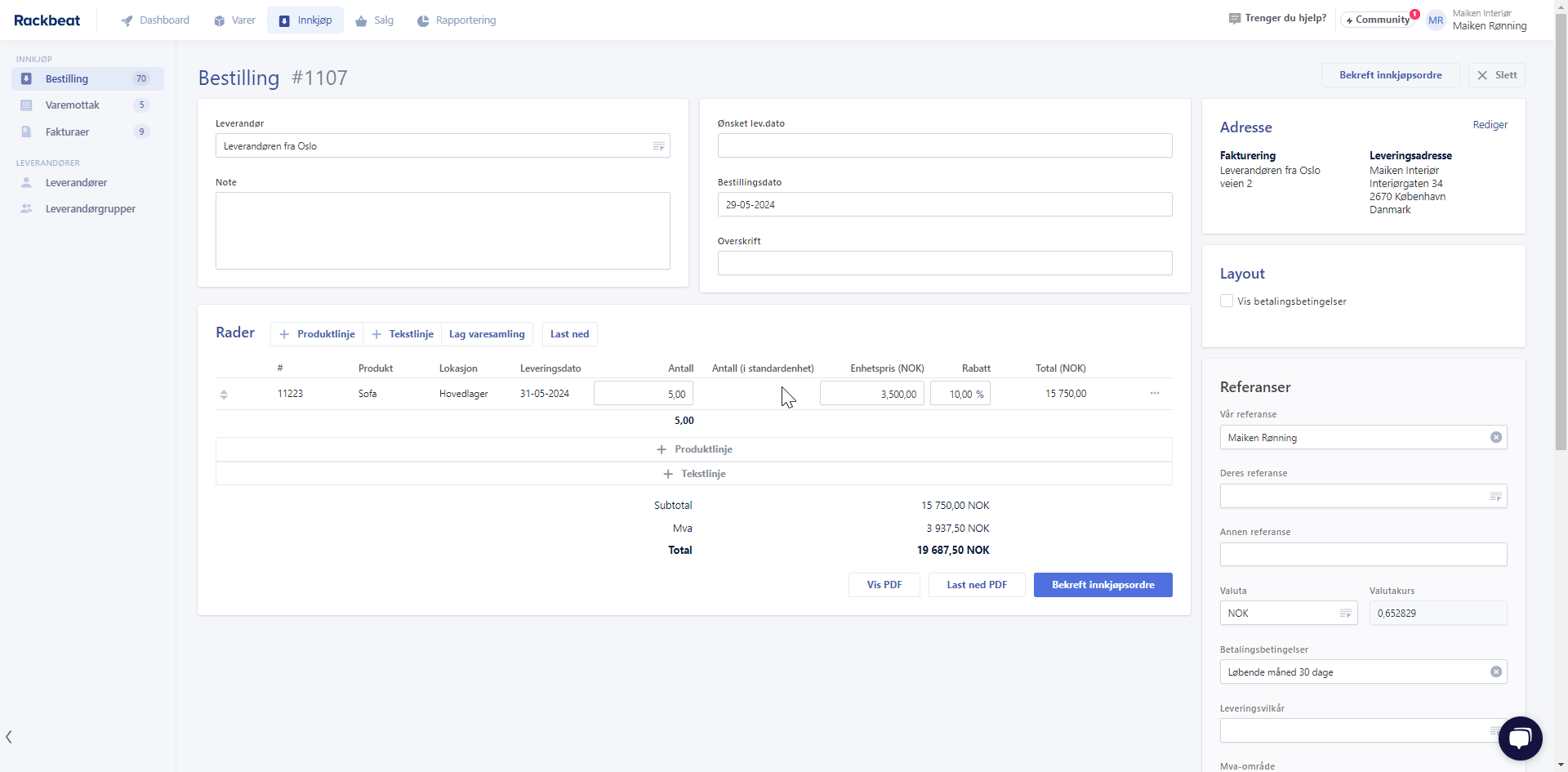Go to the Varer menu
This screenshot has width=1568, height=772.
click(x=234, y=20)
